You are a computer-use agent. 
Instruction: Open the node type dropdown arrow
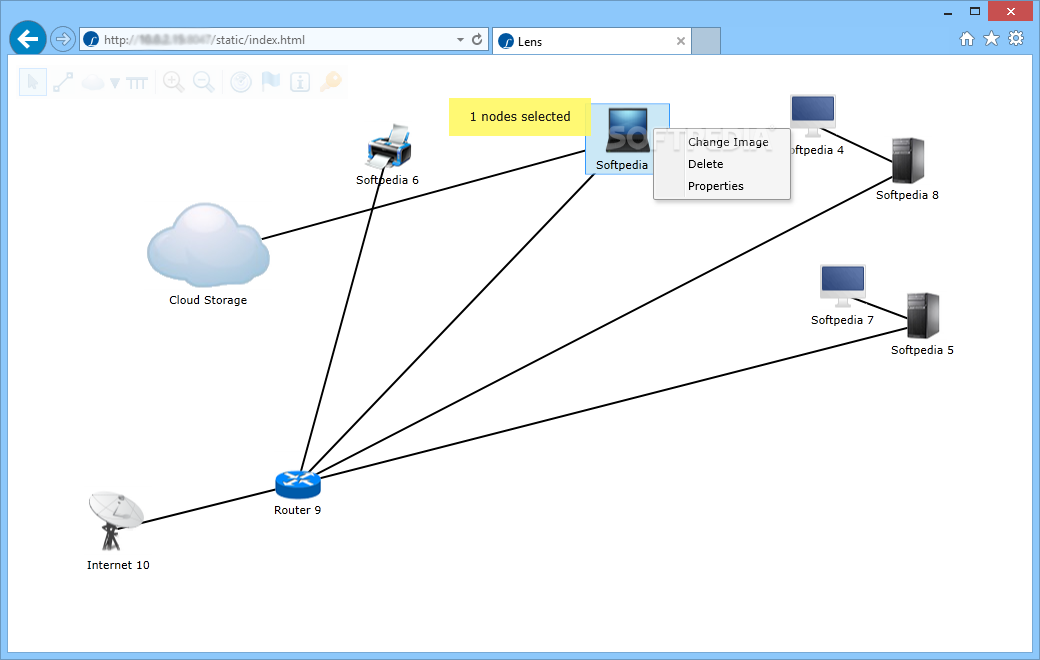click(115, 83)
